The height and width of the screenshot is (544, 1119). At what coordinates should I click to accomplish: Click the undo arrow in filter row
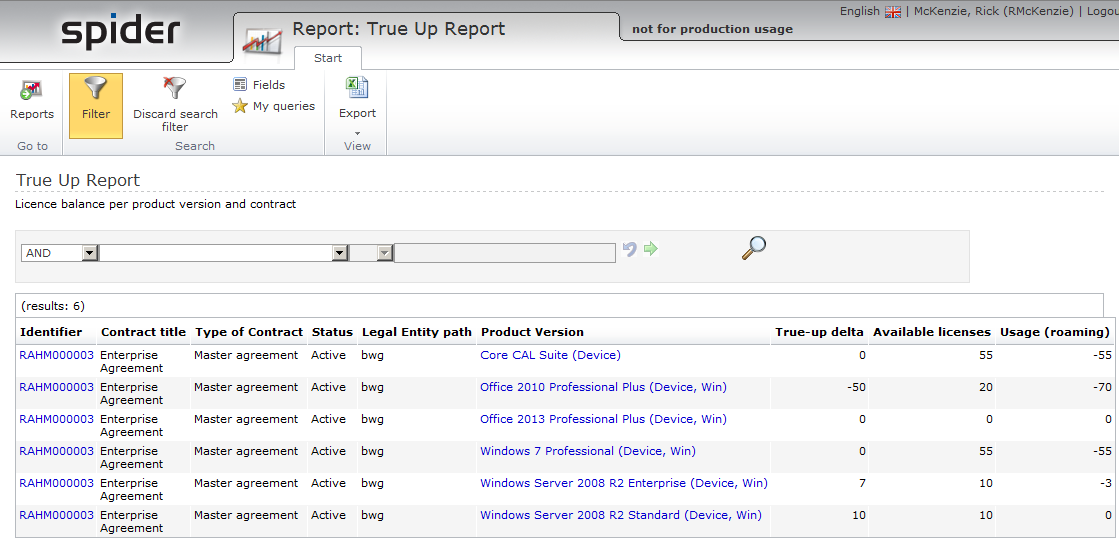(629, 249)
